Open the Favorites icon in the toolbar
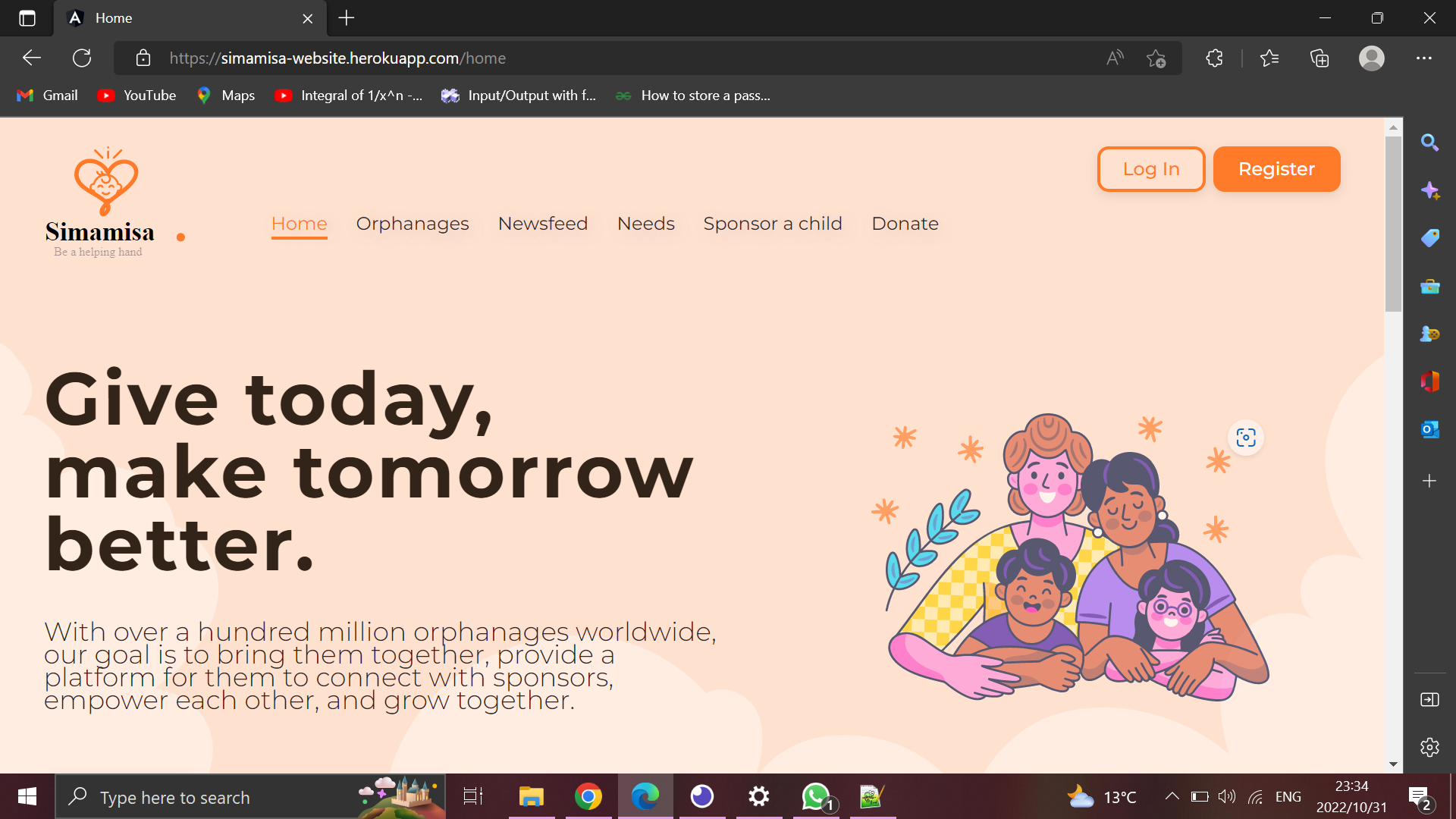Image resolution: width=1456 pixels, height=819 pixels. (1270, 58)
